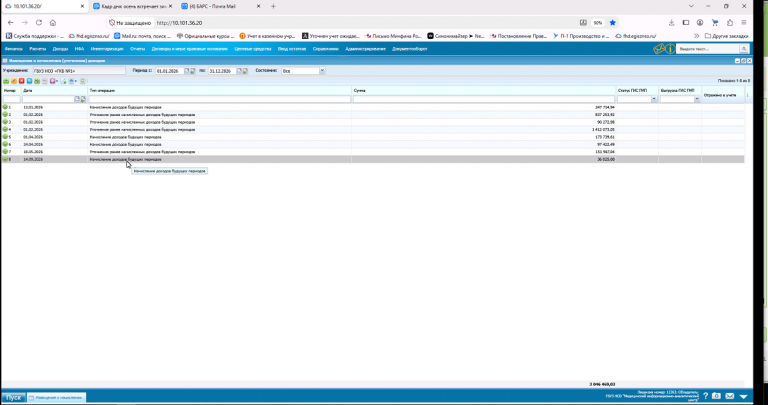Open the Документооборот menu
The height and width of the screenshot is (405, 768).
point(409,49)
